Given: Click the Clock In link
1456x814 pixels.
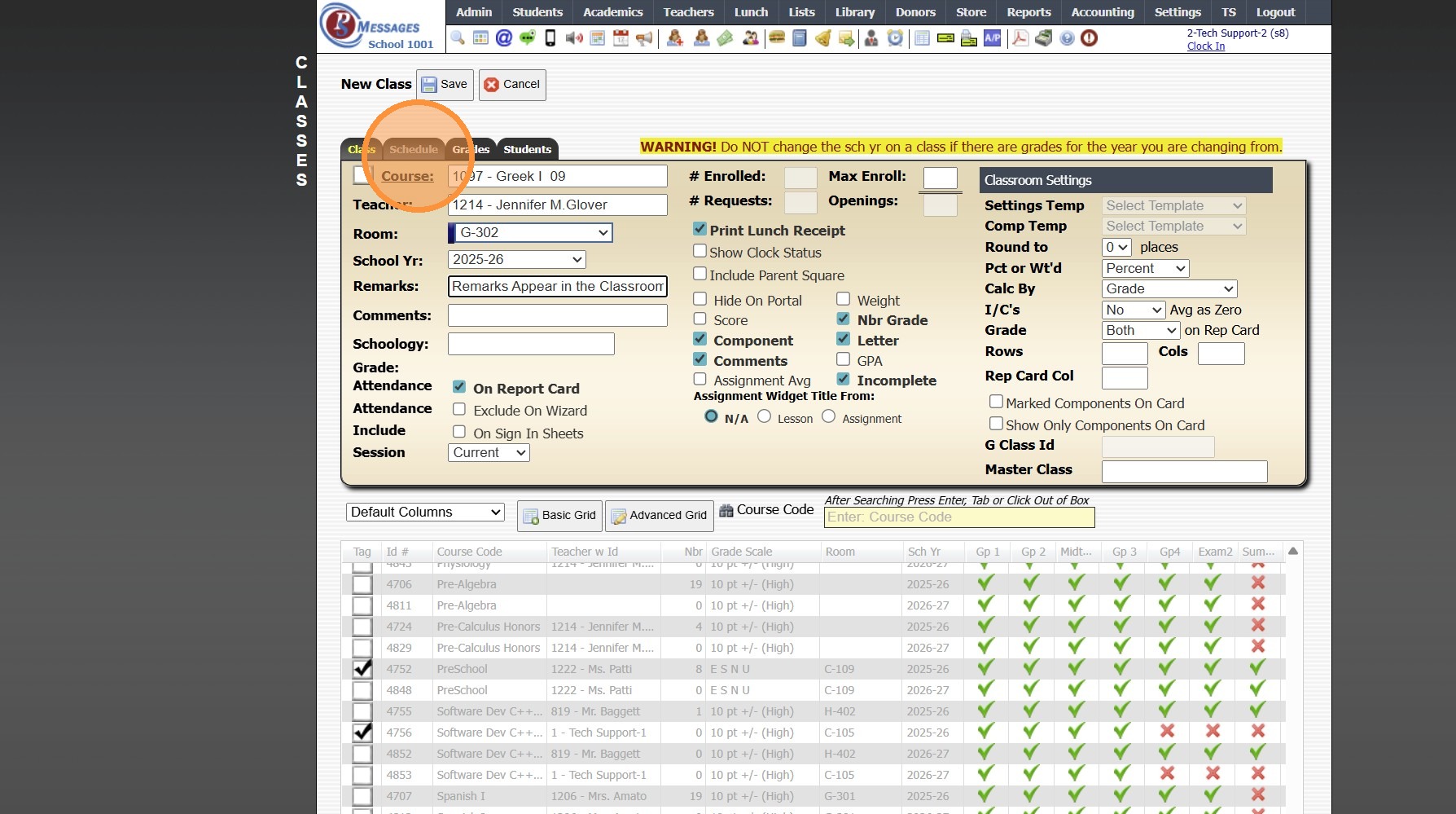Looking at the screenshot, I should click(x=1205, y=46).
